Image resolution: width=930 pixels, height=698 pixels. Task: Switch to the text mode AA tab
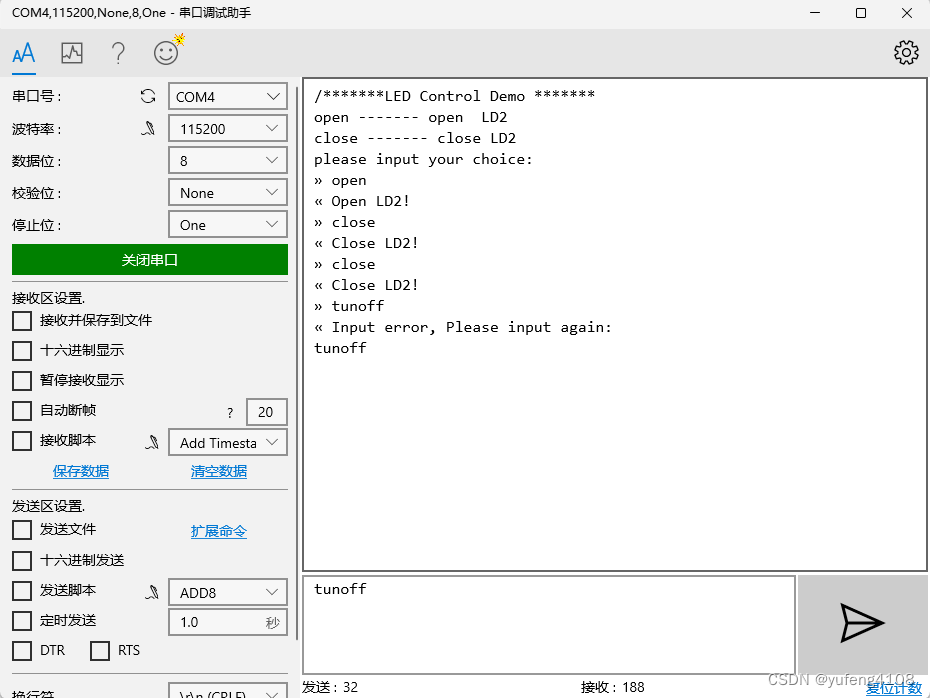pyautogui.click(x=24, y=53)
